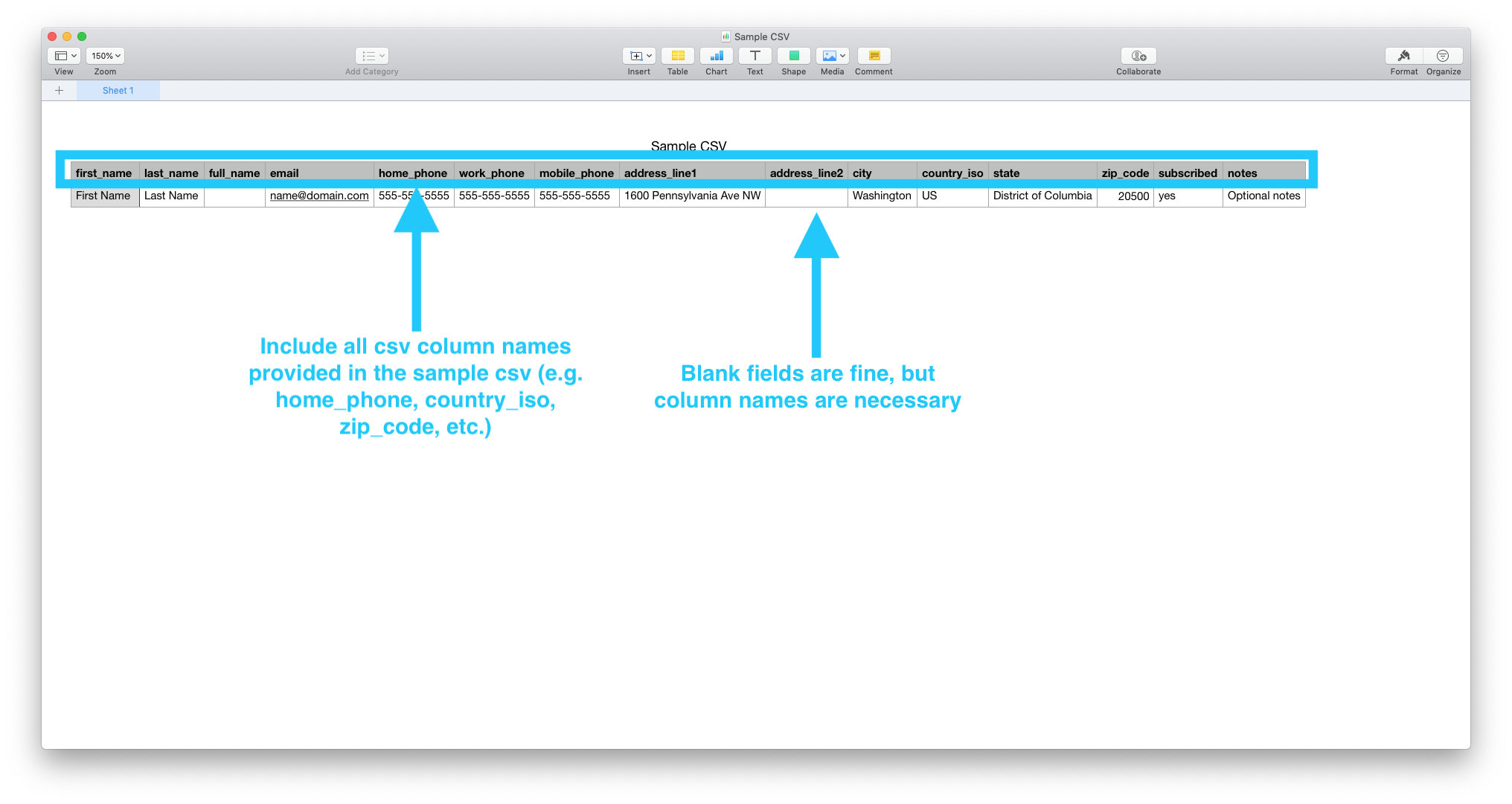The height and width of the screenshot is (804, 1512).
Task: Click the red close window button
Action: [52, 36]
